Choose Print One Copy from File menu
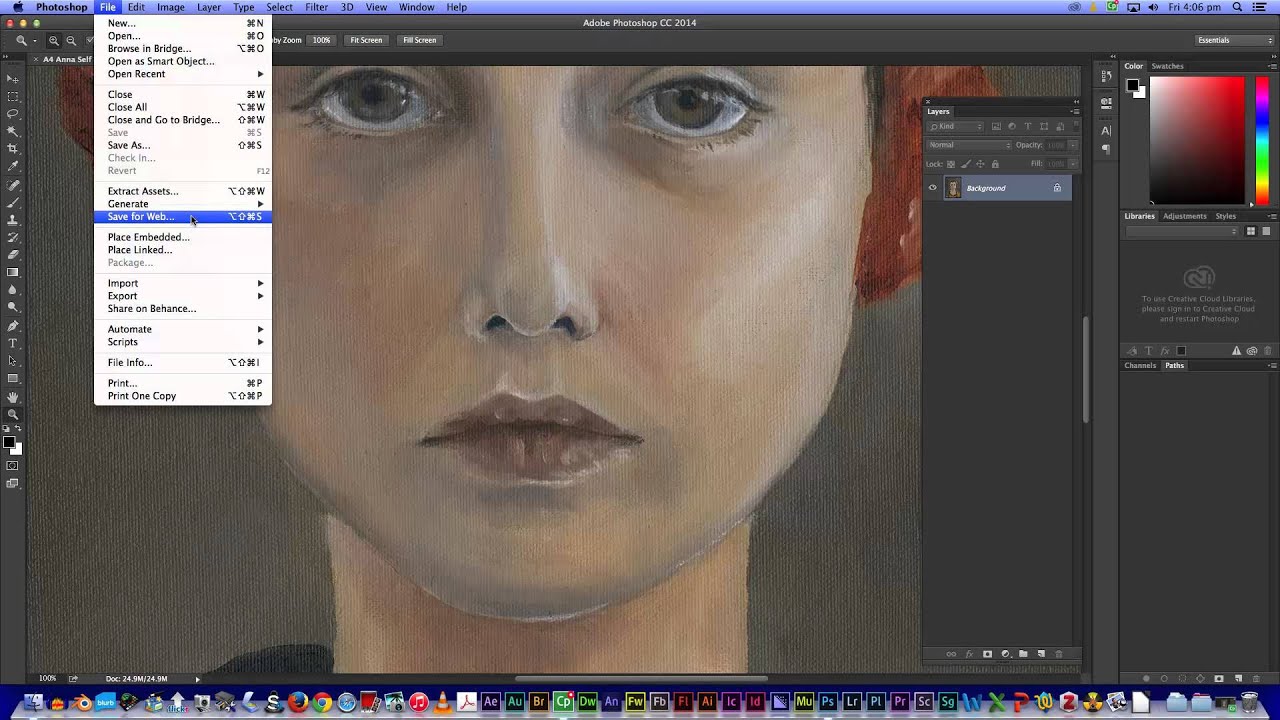1280x720 pixels. click(x=183, y=396)
